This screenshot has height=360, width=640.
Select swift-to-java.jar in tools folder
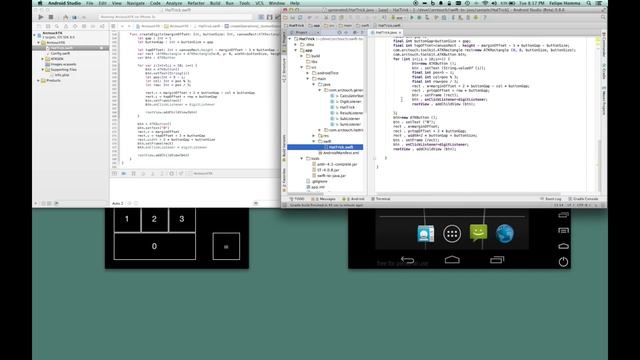329,176
